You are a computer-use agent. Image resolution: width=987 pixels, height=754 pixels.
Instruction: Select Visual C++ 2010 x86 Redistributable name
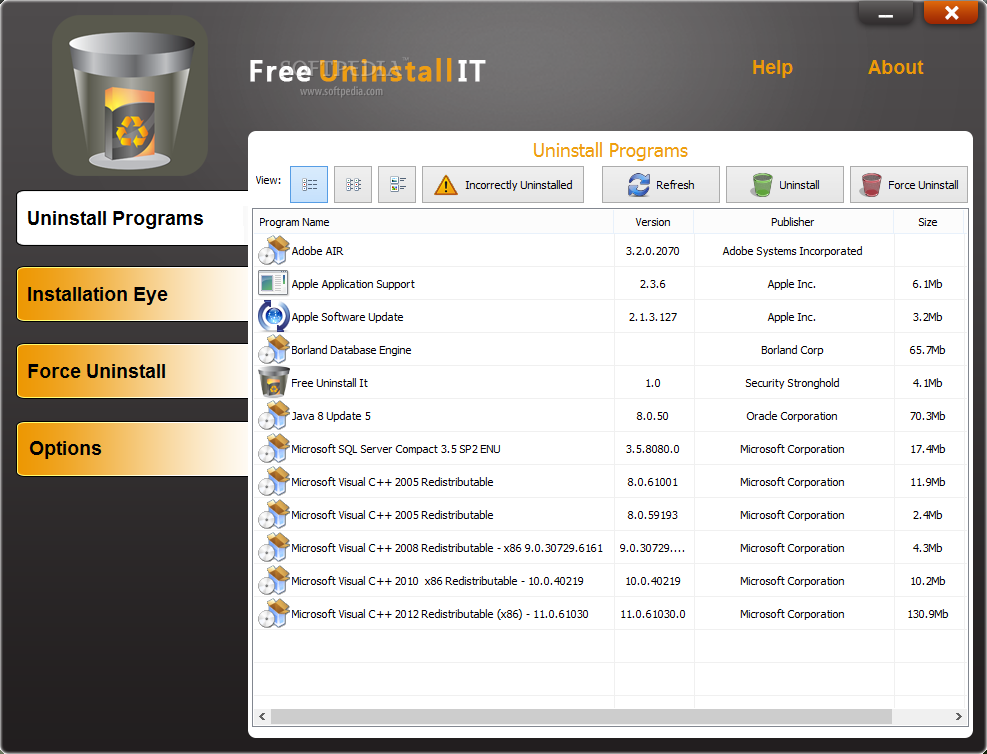pos(437,581)
